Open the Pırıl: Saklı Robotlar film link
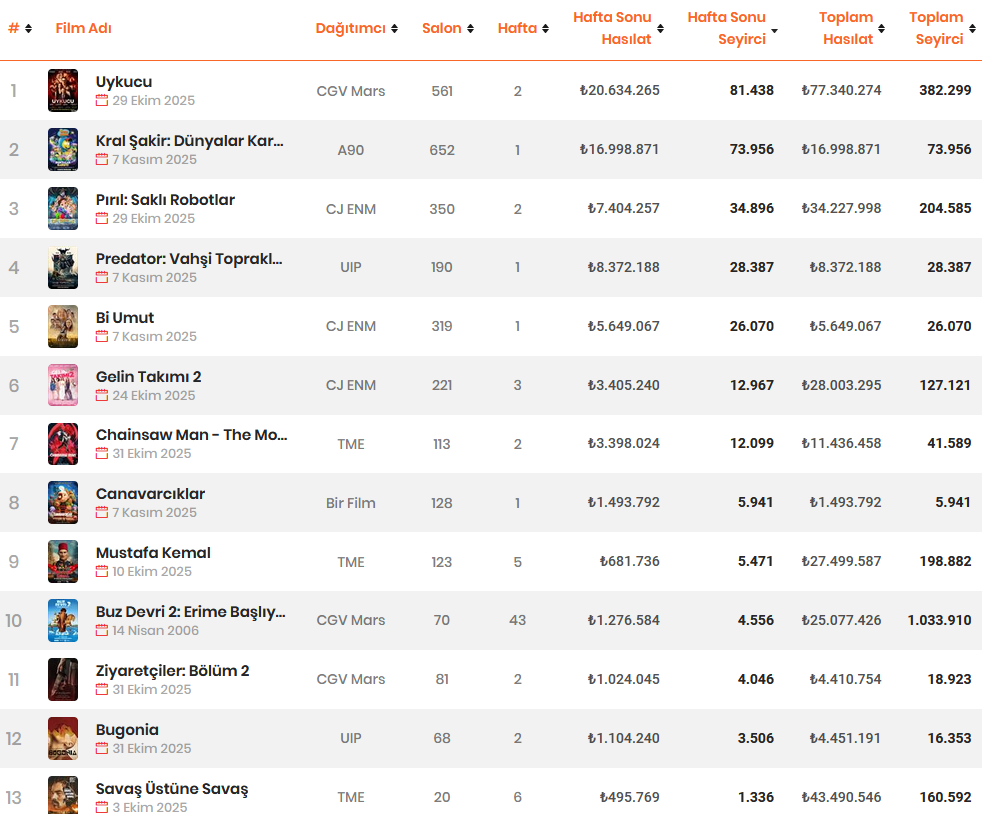Viewport: 983px width, 814px height. tap(165, 200)
